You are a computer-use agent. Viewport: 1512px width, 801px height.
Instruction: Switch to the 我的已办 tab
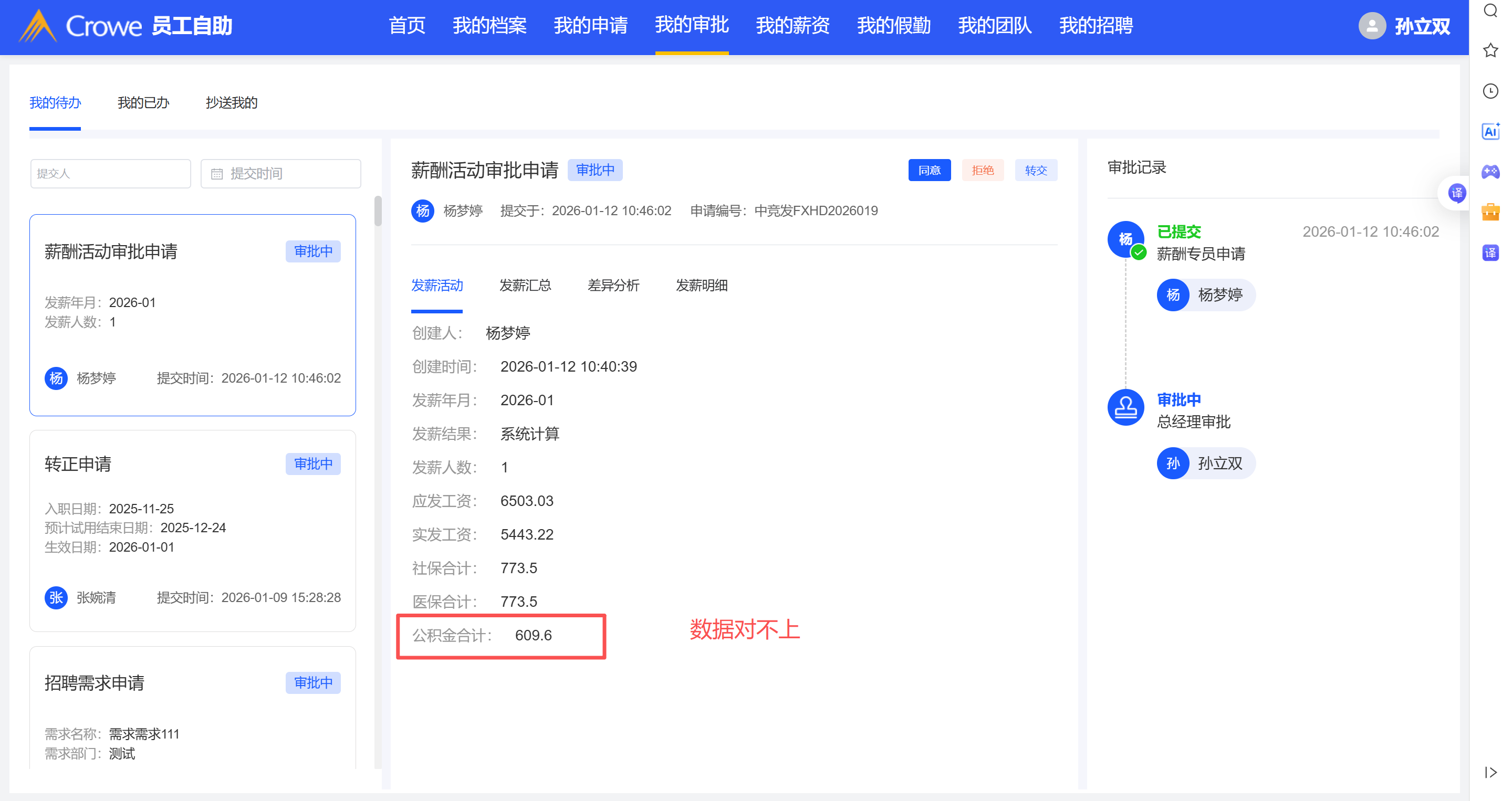pyautogui.click(x=143, y=103)
